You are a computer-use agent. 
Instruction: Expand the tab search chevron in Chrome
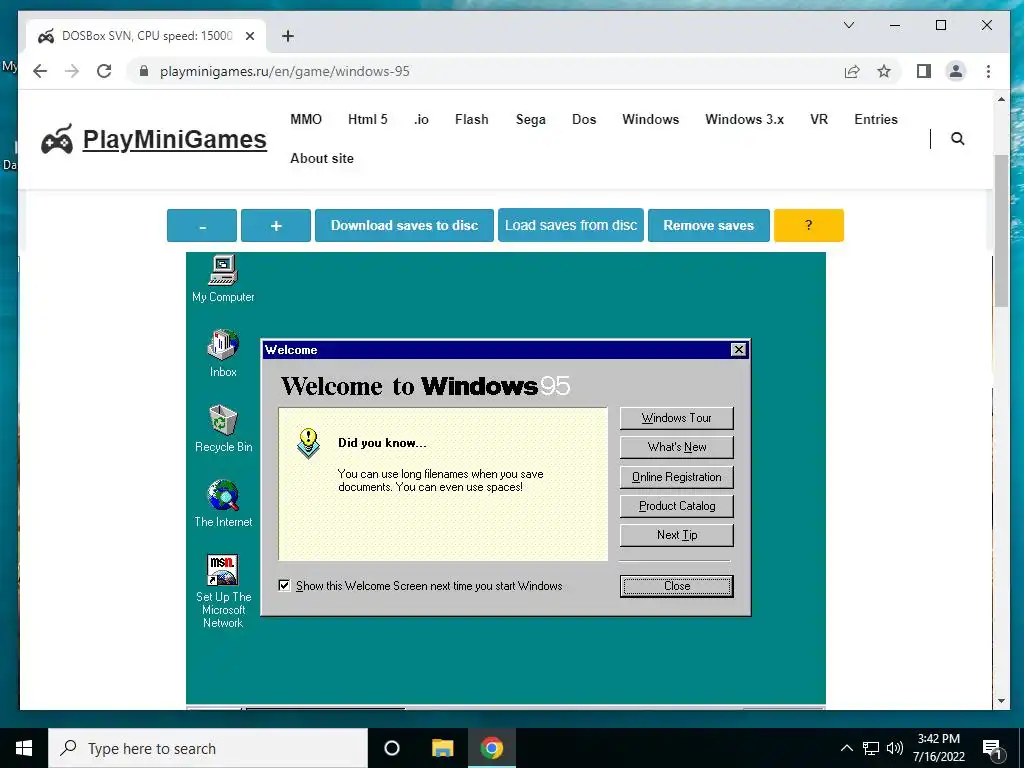849,25
